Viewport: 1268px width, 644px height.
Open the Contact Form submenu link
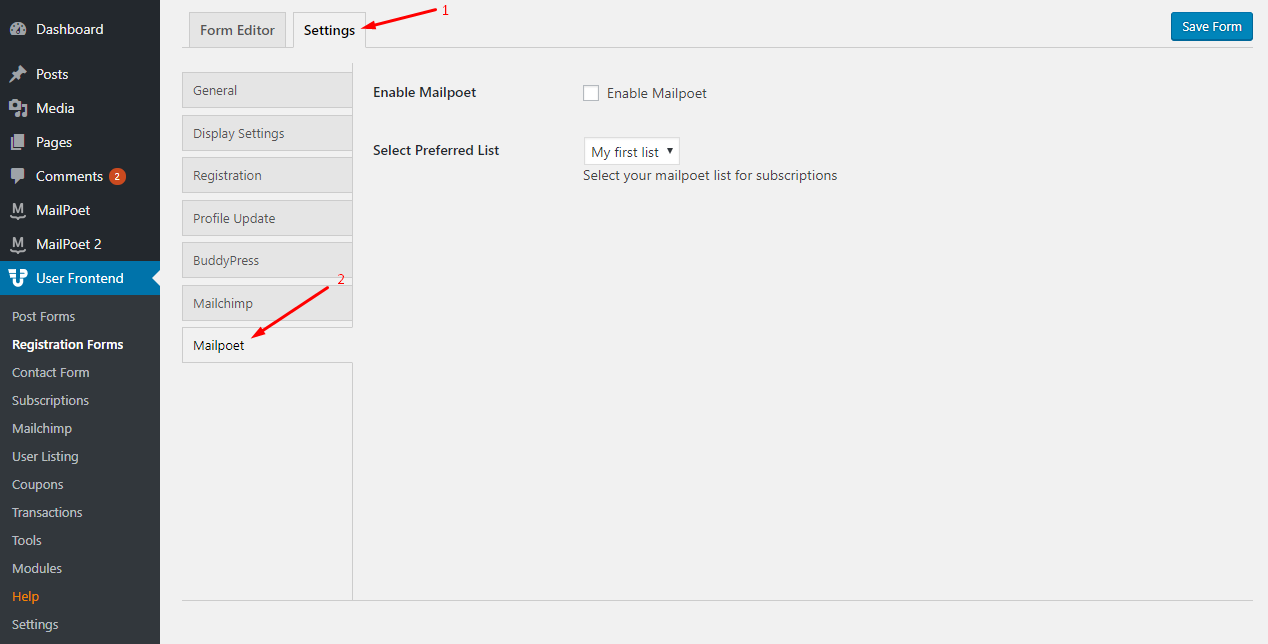tap(51, 372)
